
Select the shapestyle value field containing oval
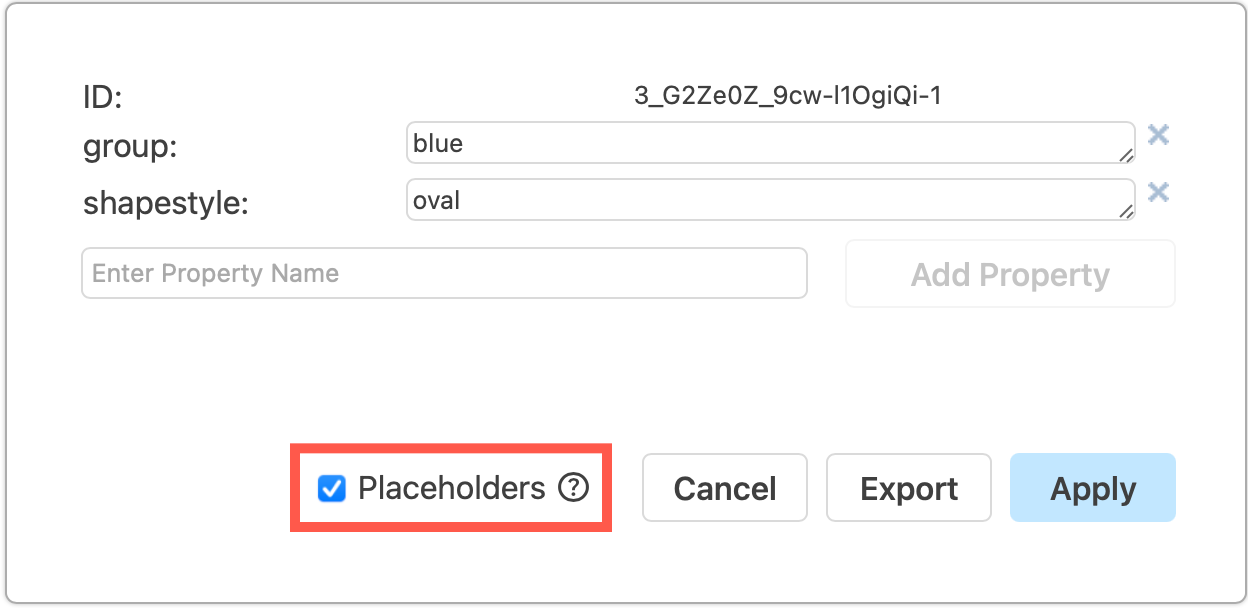pyautogui.click(x=770, y=199)
